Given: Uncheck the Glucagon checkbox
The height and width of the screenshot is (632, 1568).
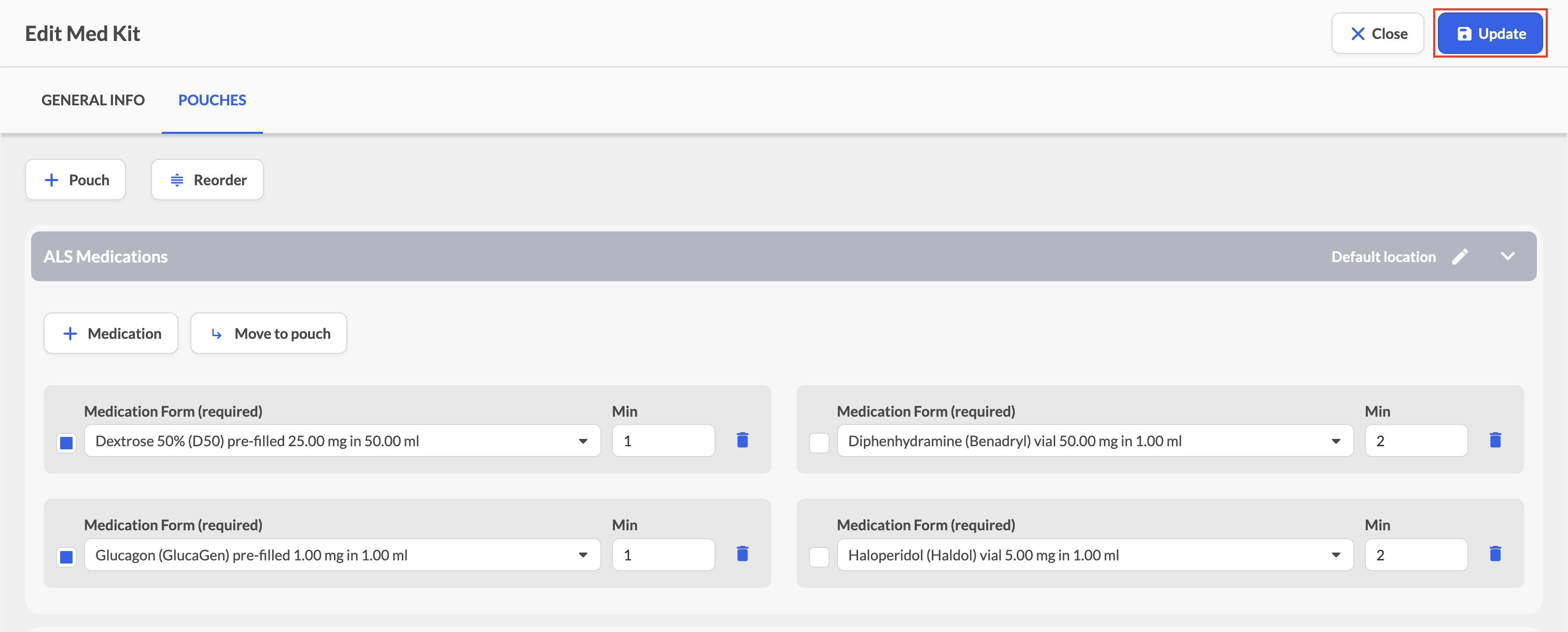Looking at the screenshot, I should coord(66,556).
